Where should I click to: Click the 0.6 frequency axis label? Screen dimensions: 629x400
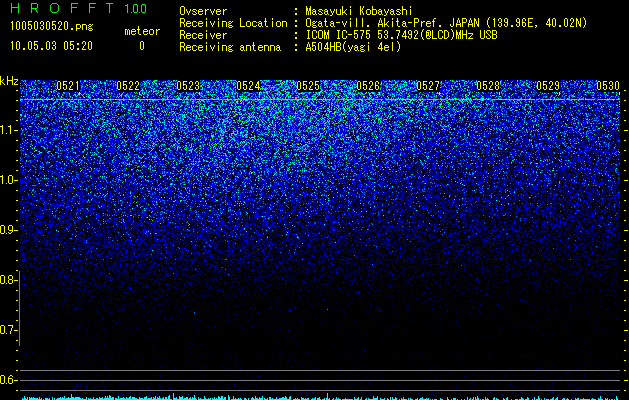coord(7,380)
